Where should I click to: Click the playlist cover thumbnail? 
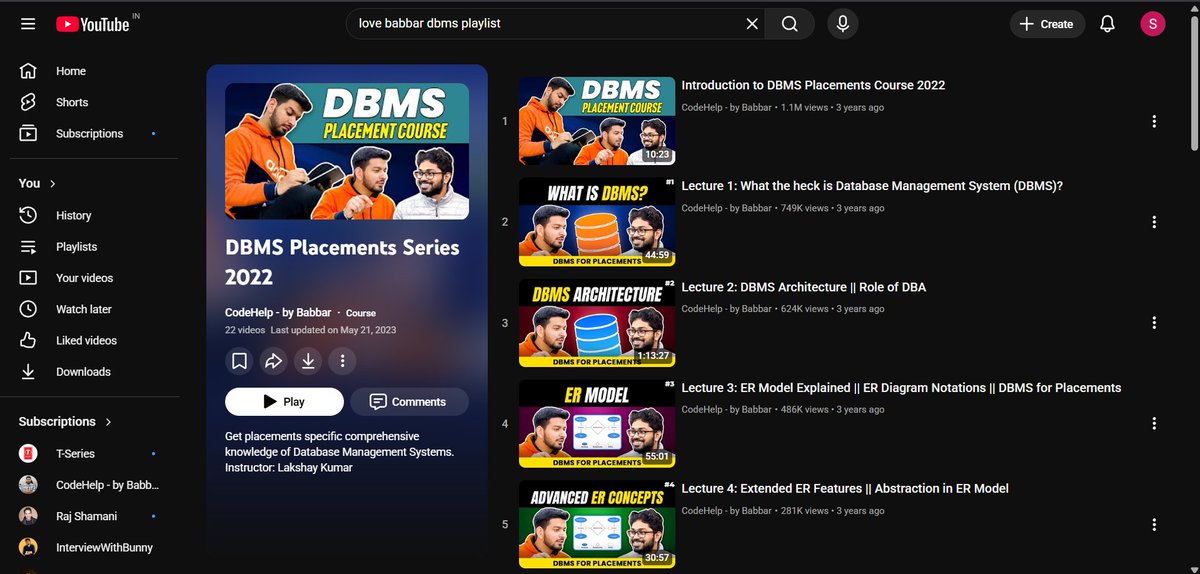347,151
